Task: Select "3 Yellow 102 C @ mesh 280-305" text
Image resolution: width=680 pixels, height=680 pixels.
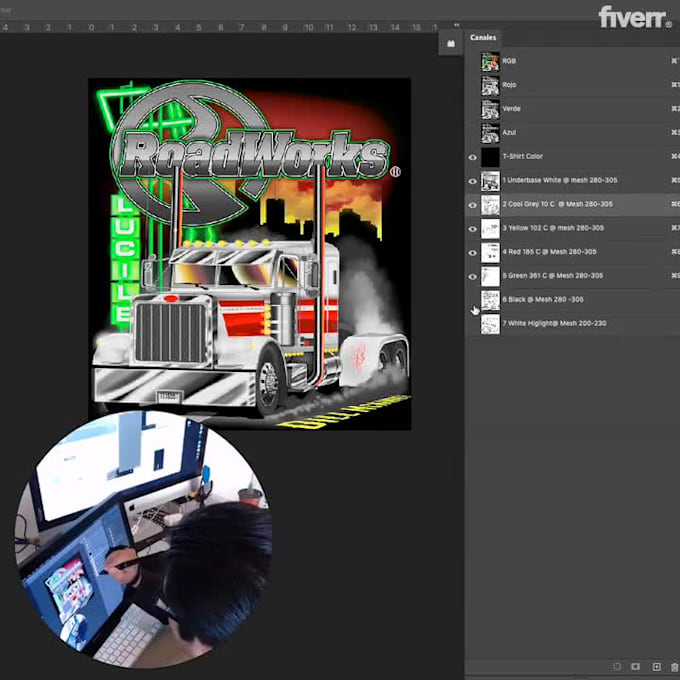Action: [553, 228]
